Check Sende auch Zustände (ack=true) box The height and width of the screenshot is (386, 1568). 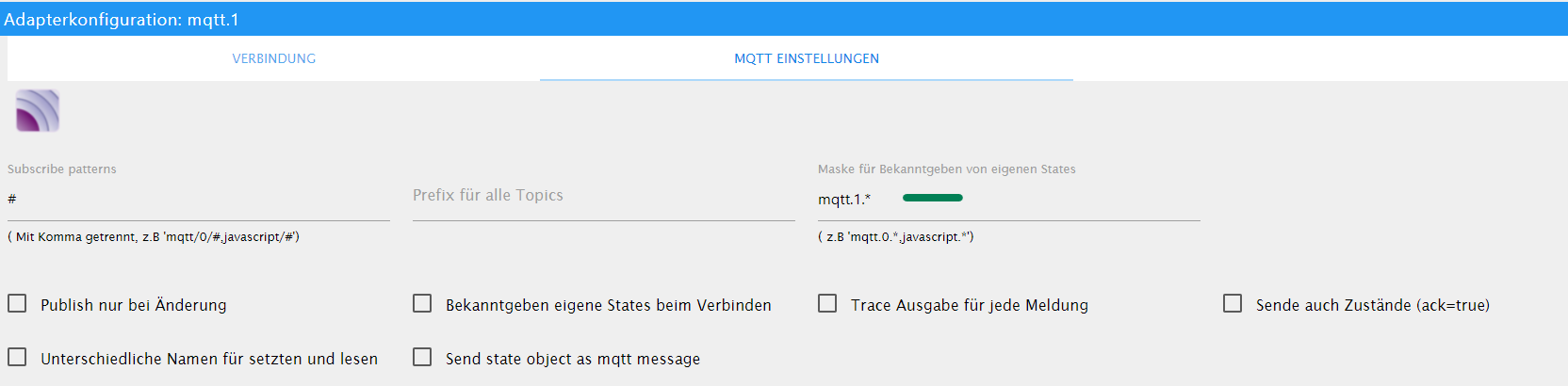click(x=1233, y=303)
